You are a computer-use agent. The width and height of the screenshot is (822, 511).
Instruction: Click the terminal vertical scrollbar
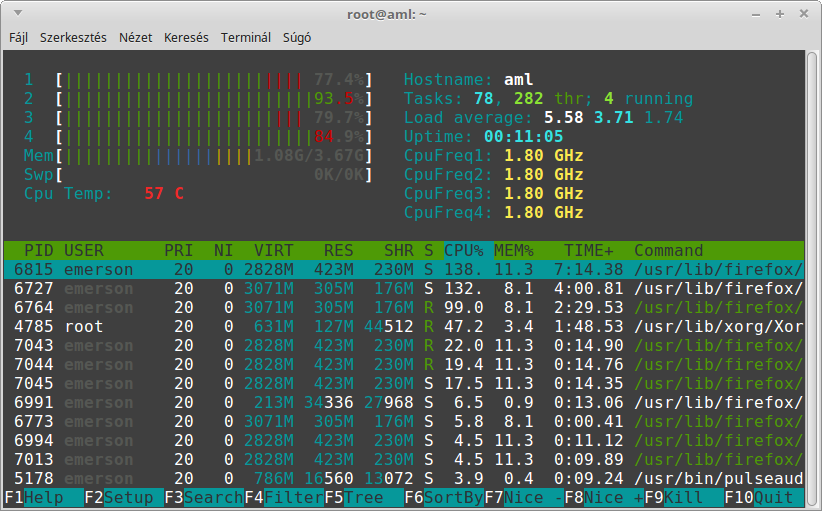pos(812,278)
